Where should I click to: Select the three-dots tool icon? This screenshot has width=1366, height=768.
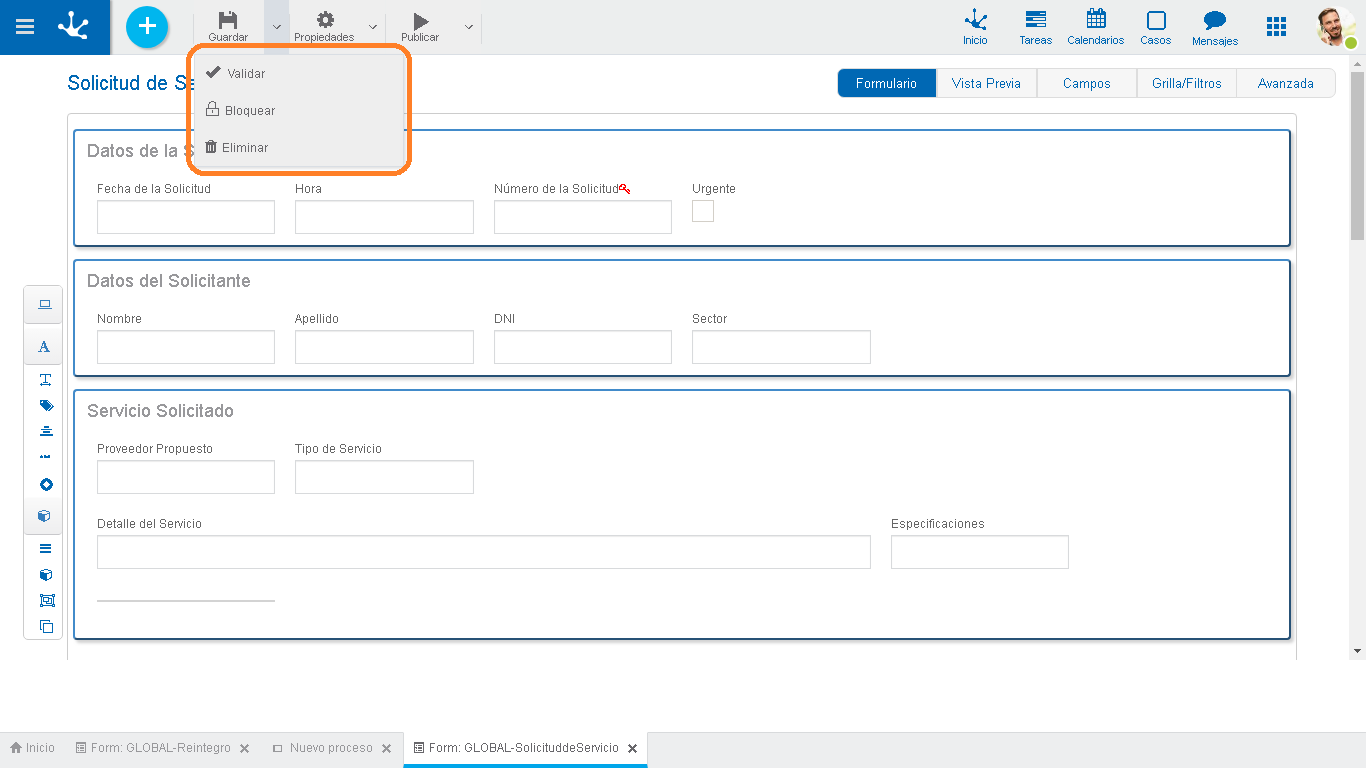[x=45, y=457]
